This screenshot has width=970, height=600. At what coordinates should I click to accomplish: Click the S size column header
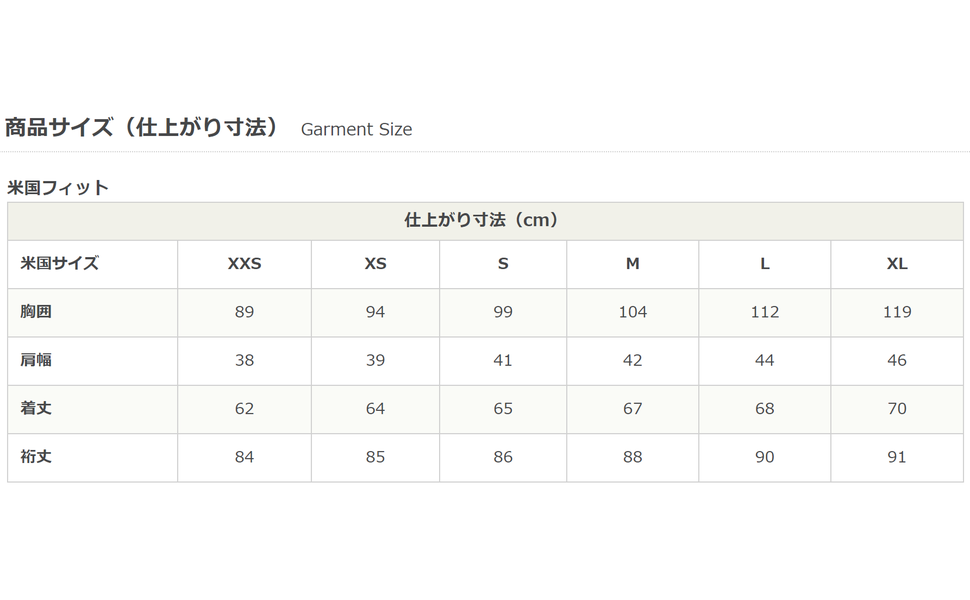(503, 264)
